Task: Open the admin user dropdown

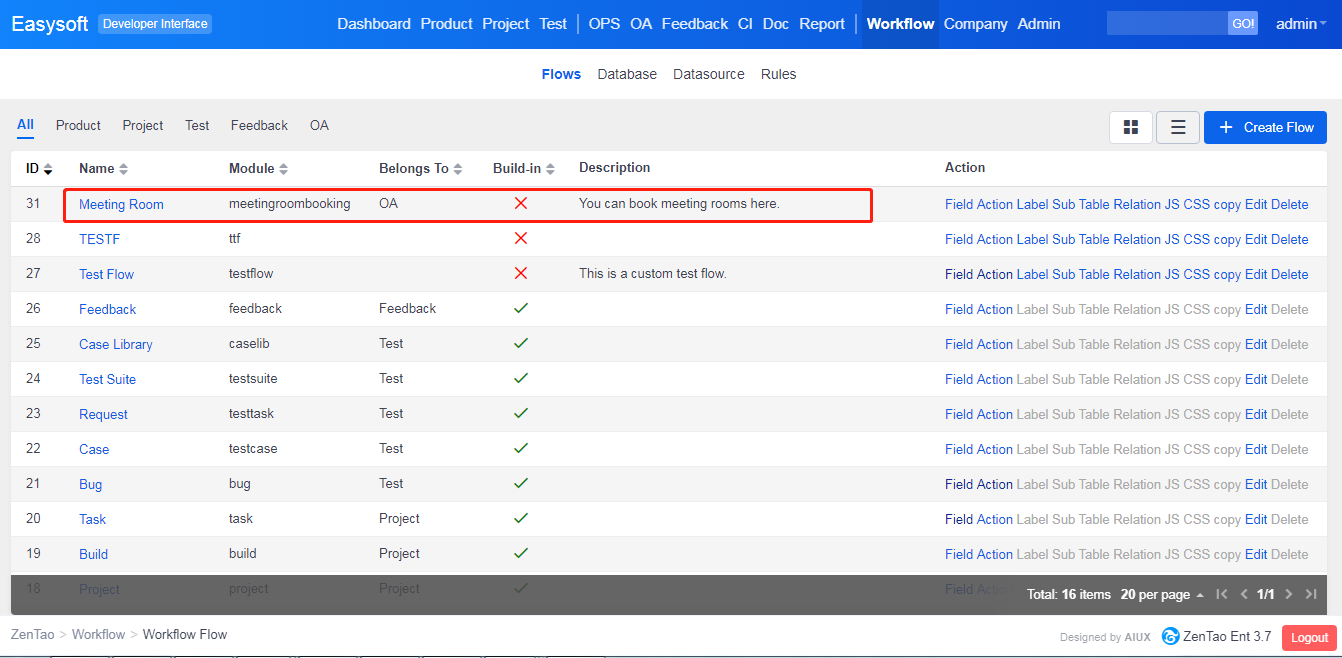Action: click(x=1300, y=24)
